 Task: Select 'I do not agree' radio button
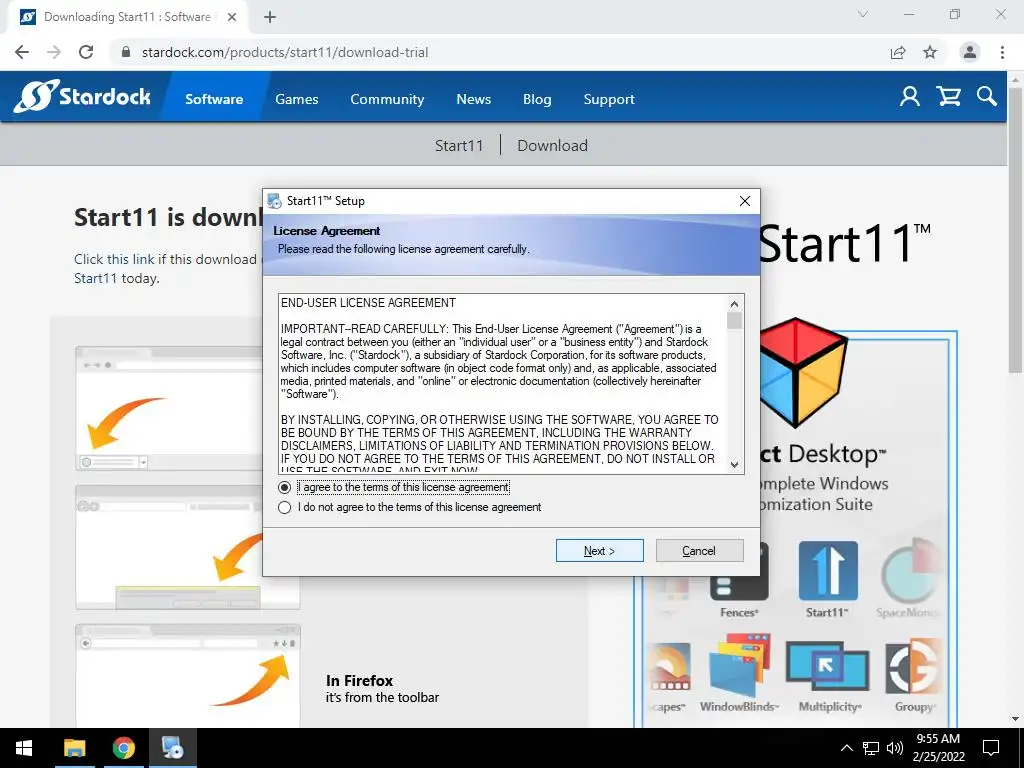coord(284,507)
